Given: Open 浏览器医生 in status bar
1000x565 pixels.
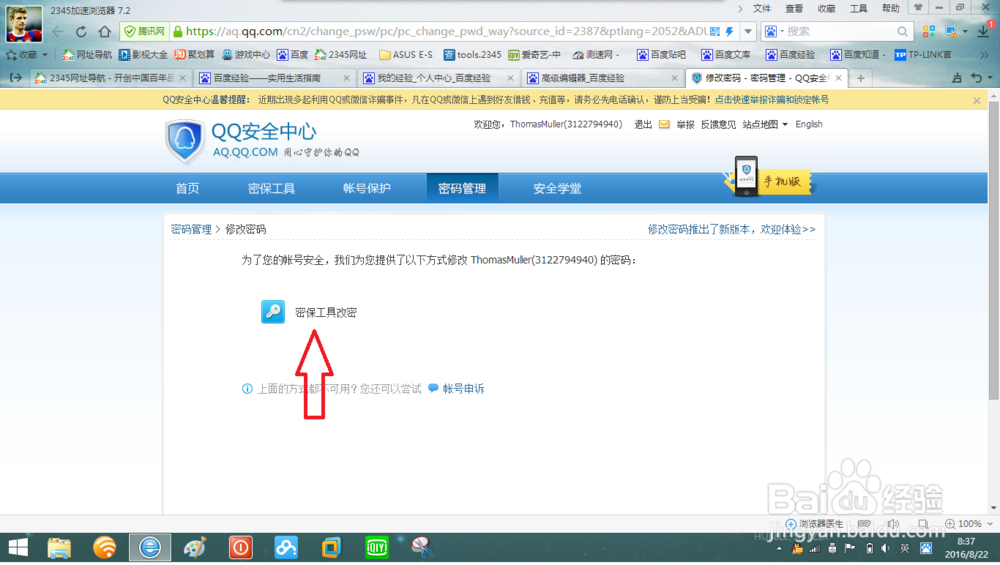Looking at the screenshot, I should pyautogui.click(x=814, y=524).
